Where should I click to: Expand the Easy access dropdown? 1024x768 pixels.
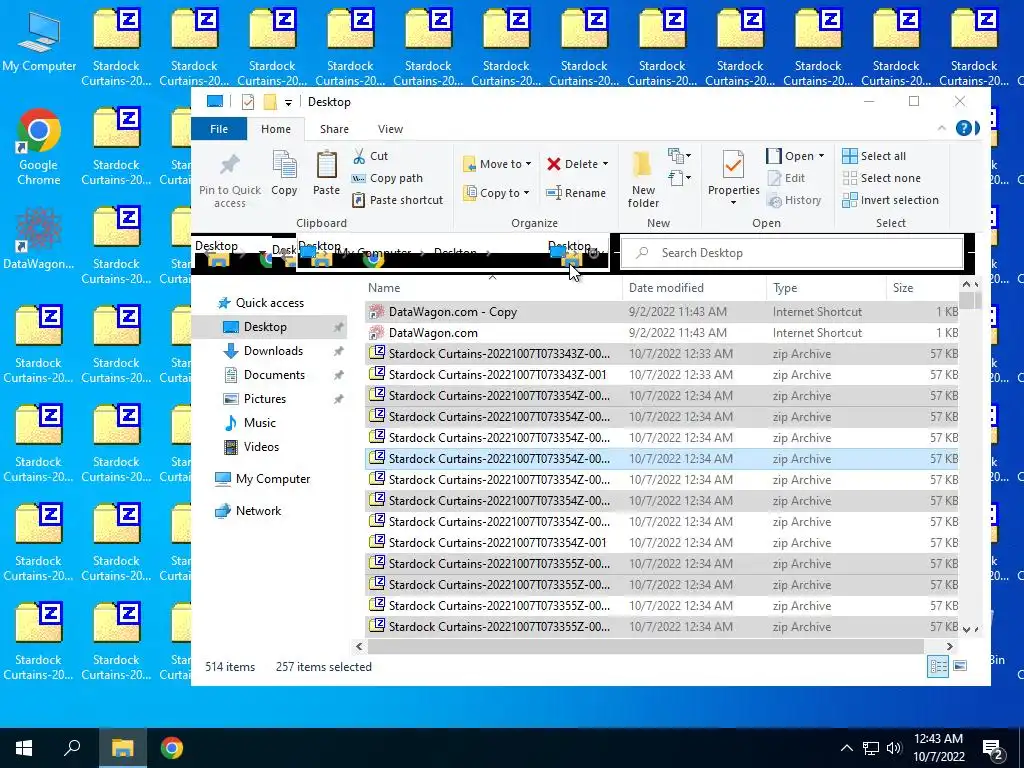679,178
